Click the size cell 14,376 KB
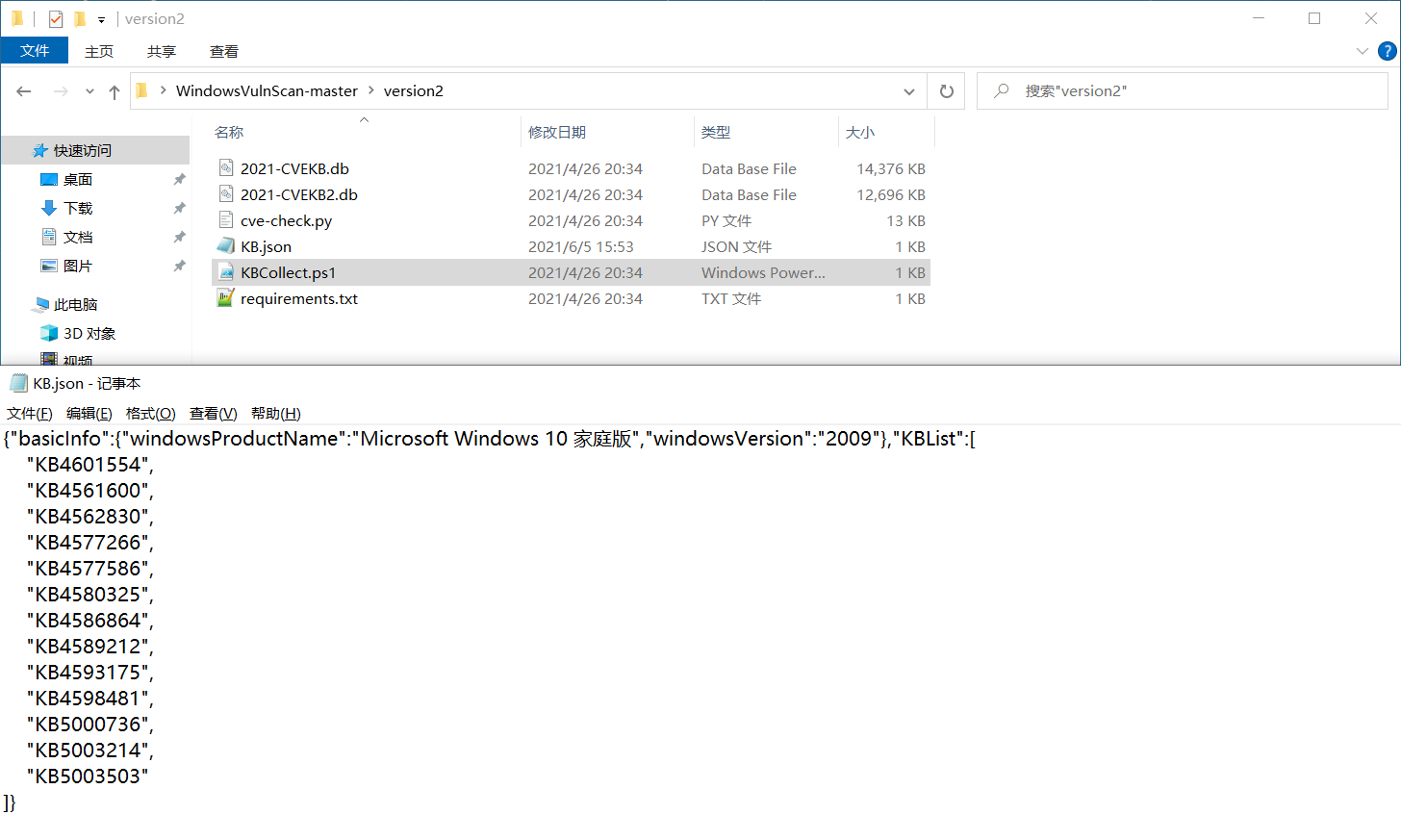Screen dimensions: 1401x840 (x=891, y=168)
